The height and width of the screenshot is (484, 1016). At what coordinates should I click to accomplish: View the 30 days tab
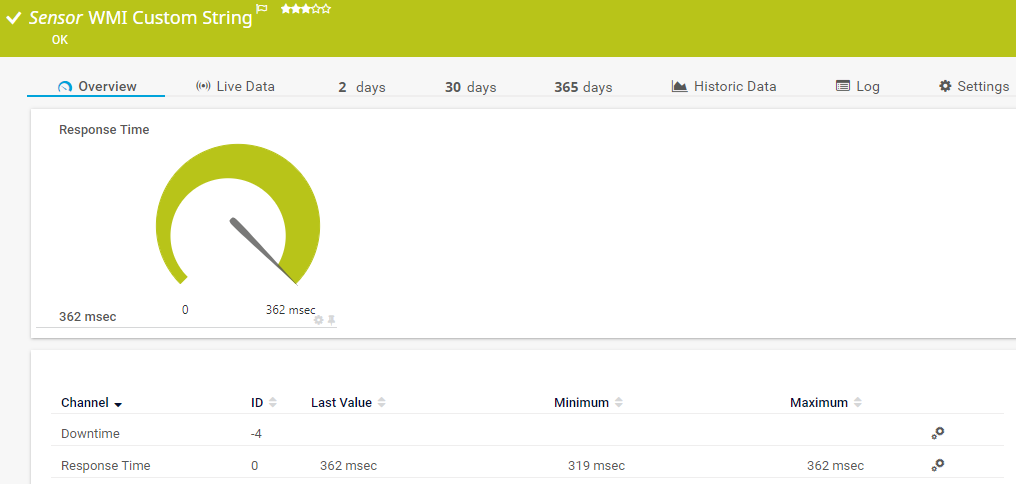pos(470,87)
